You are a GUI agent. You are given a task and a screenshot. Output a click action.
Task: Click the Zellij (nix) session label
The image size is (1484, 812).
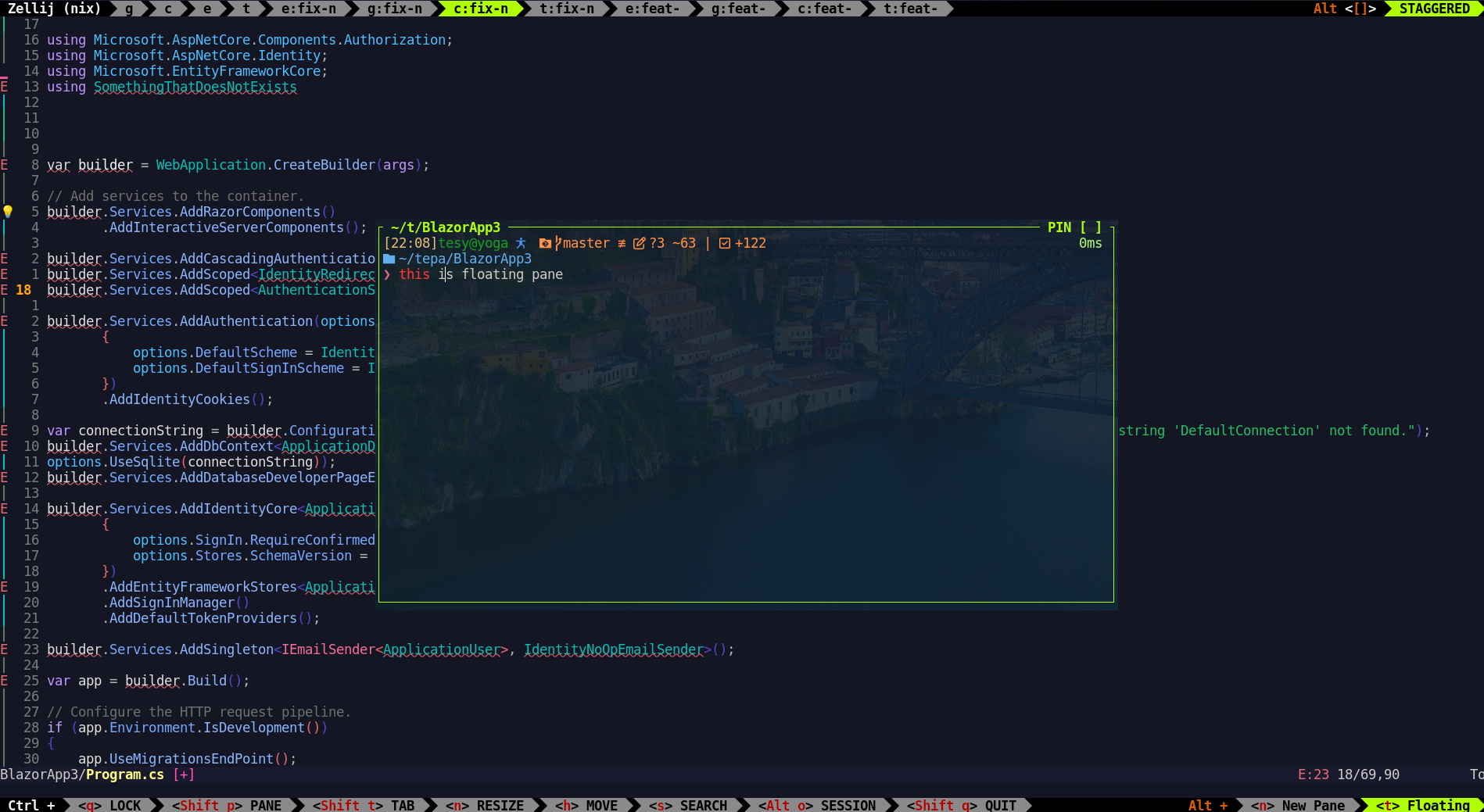pyautogui.click(x=55, y=9)
